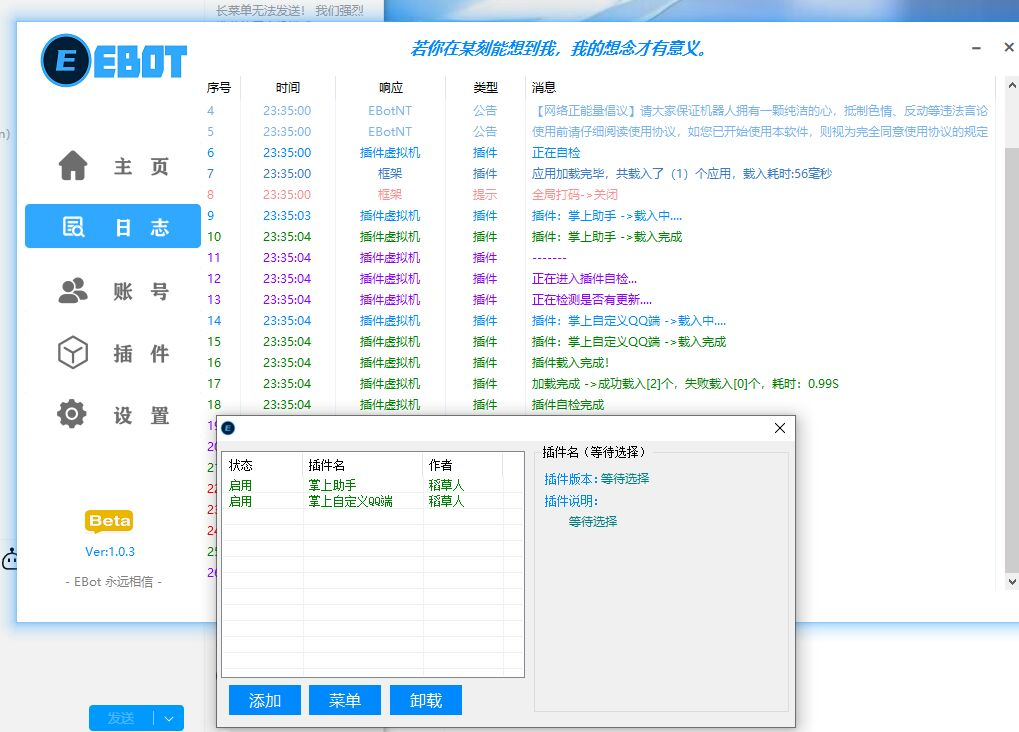
Task: Open the 日志 log panel icon in sidebar
Action: point(71,226)
